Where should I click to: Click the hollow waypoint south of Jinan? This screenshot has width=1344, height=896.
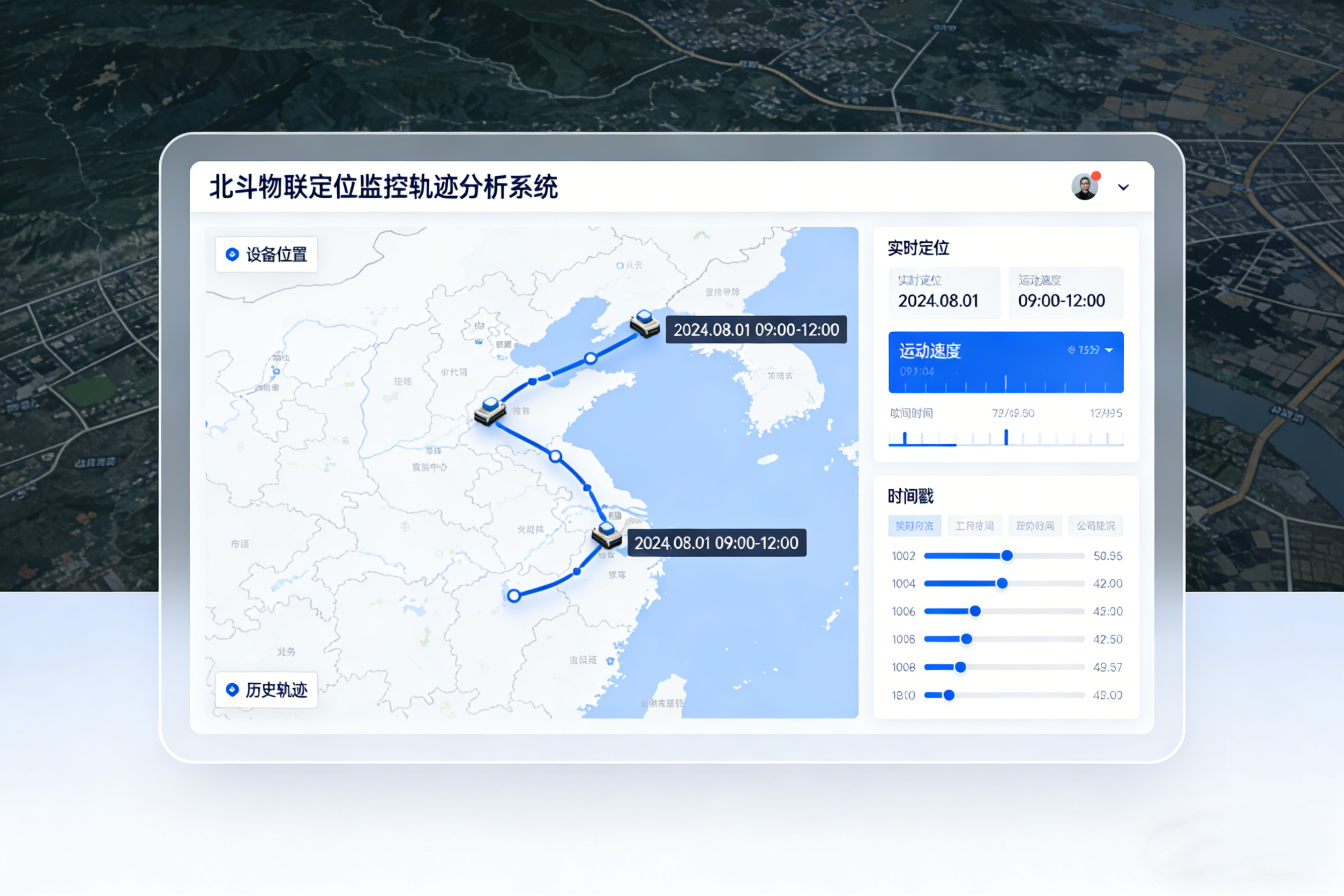(555, 456)
